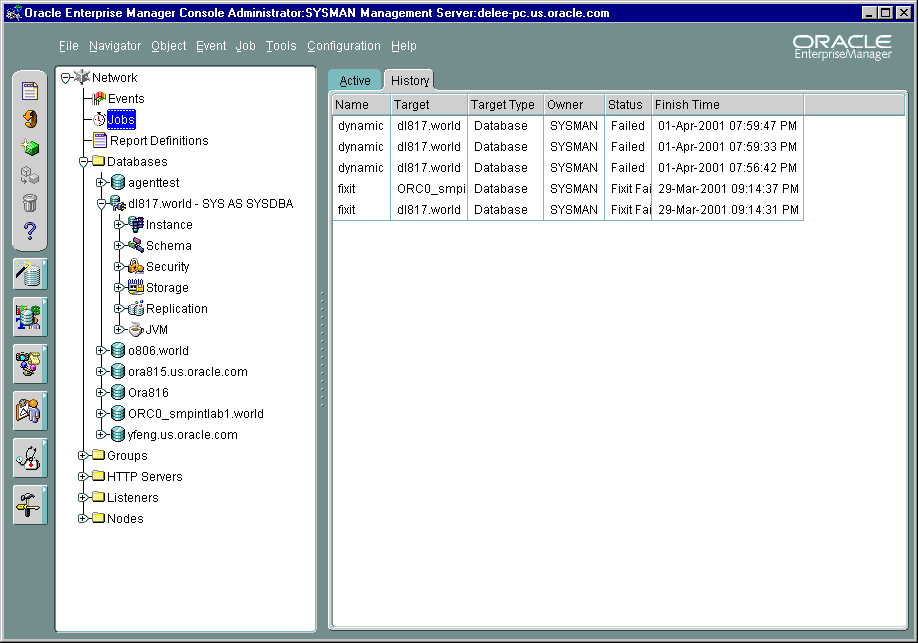The image size is (918, 643).
Task: Collapse the Network tree node
Action: pyautogui.click(x=66, y=78)
